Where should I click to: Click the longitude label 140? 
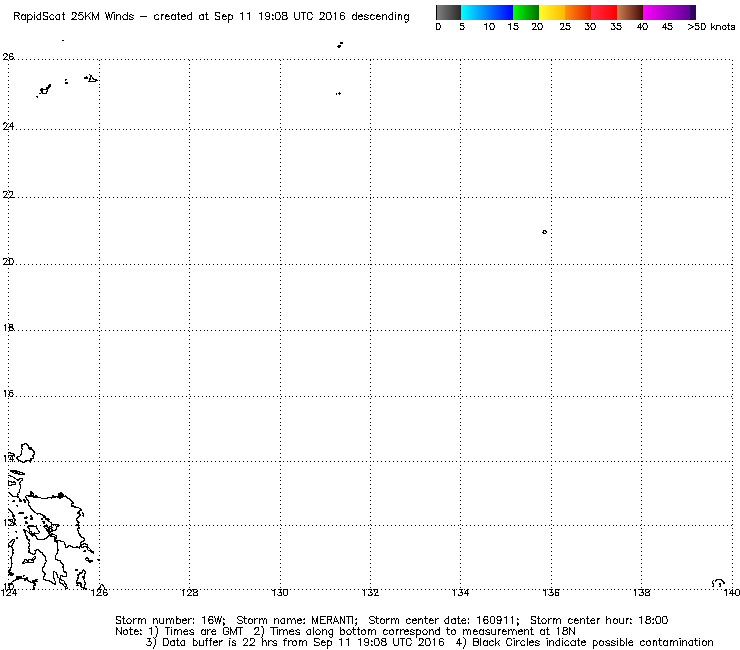click(732, 592)
